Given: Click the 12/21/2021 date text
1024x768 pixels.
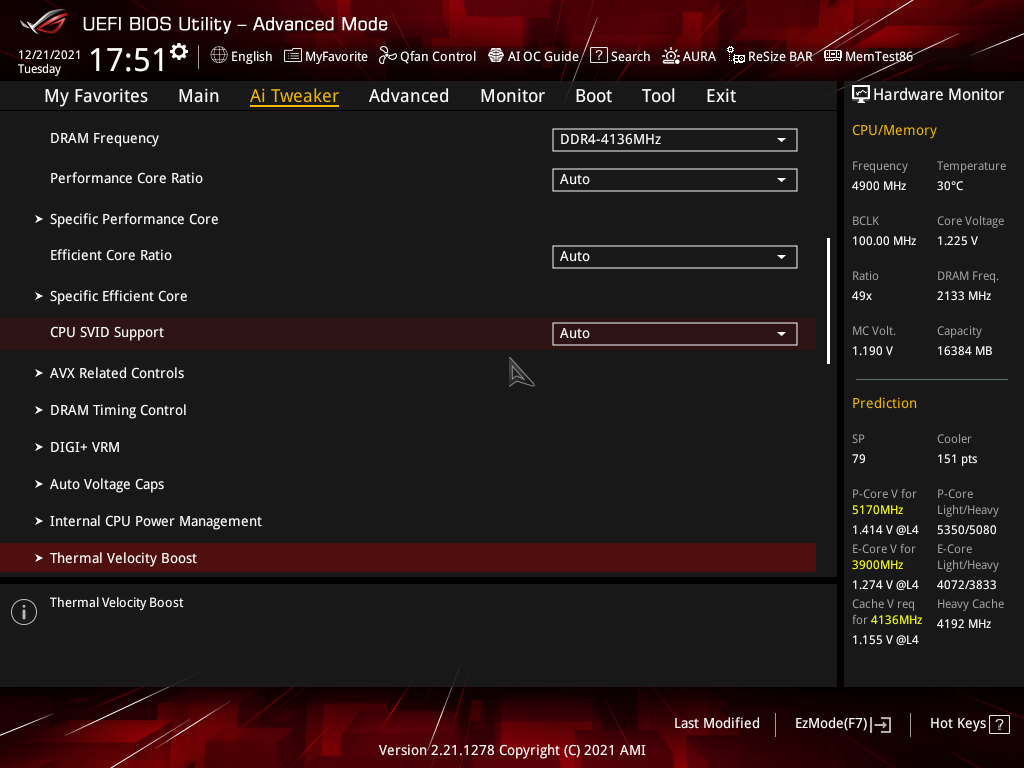Looking at the screenshot, I should coord(50,55).
